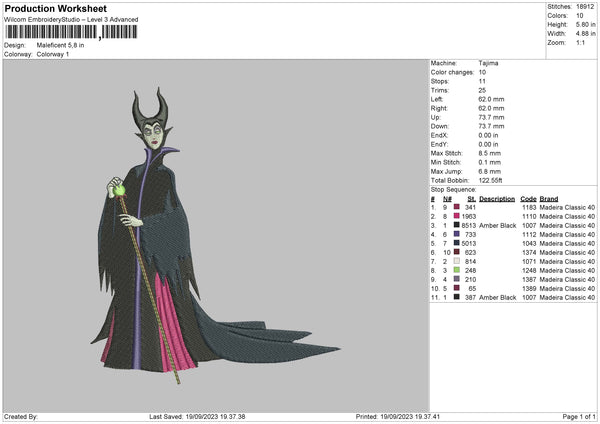
Task: Click the Code column header
Action: point(528,199)
